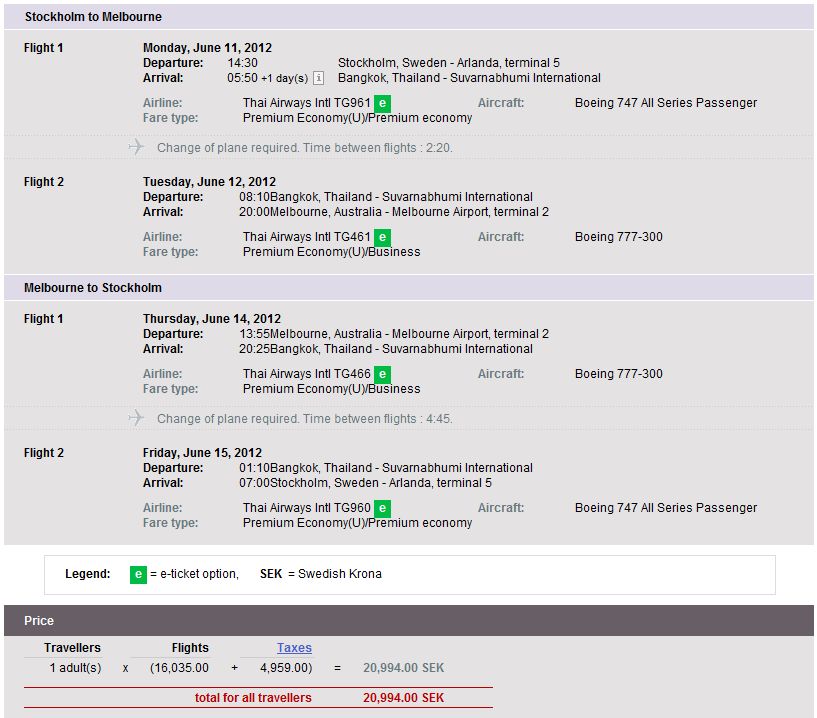Click the red total price 20,994.00 SEK
This screenshot has height=718, width=817.
pos(403,697)
